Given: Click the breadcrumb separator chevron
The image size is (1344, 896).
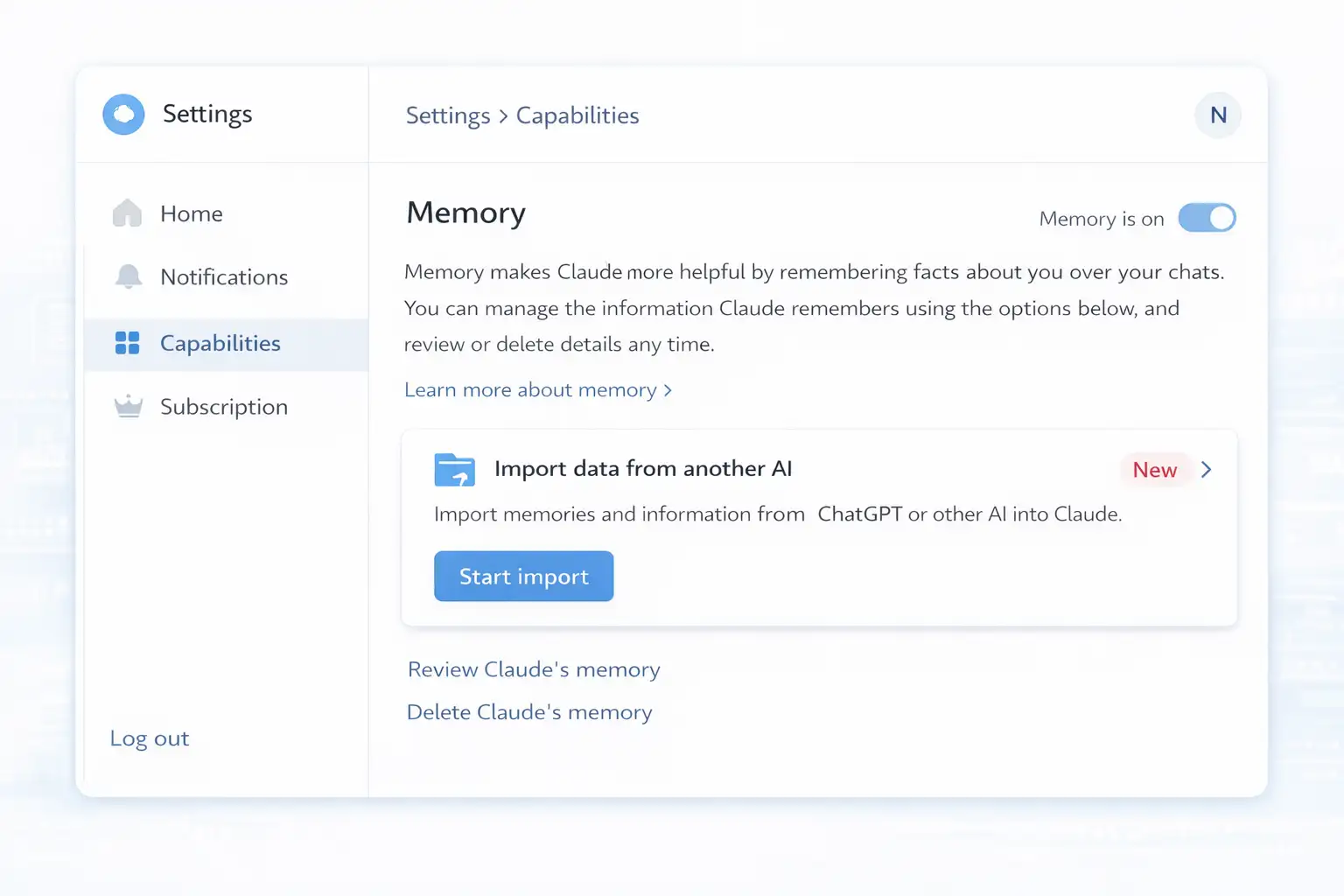Looking at the screenshot, I should coord(503,116).
